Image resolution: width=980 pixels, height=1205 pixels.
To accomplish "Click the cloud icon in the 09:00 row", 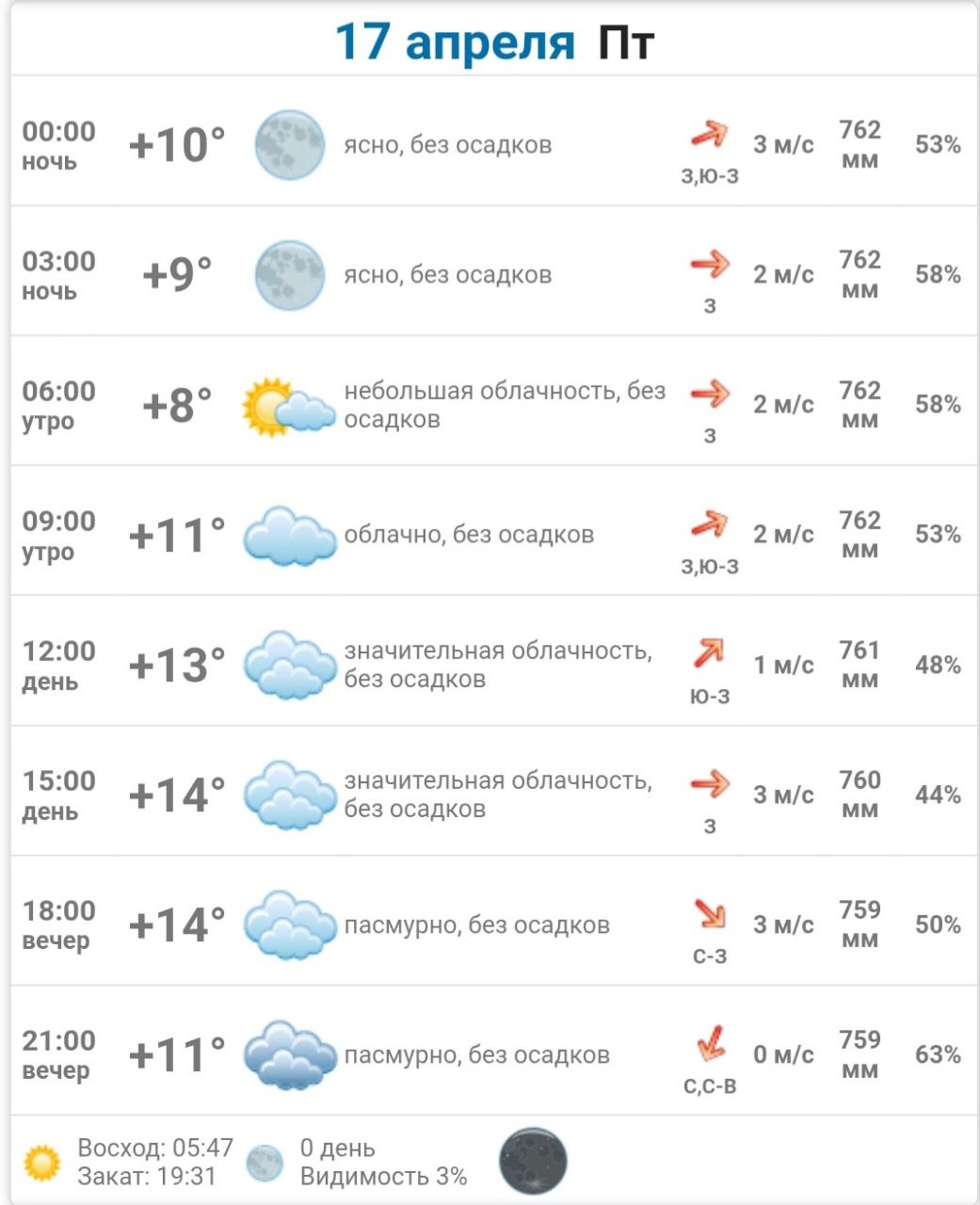I will click(289, 536).
